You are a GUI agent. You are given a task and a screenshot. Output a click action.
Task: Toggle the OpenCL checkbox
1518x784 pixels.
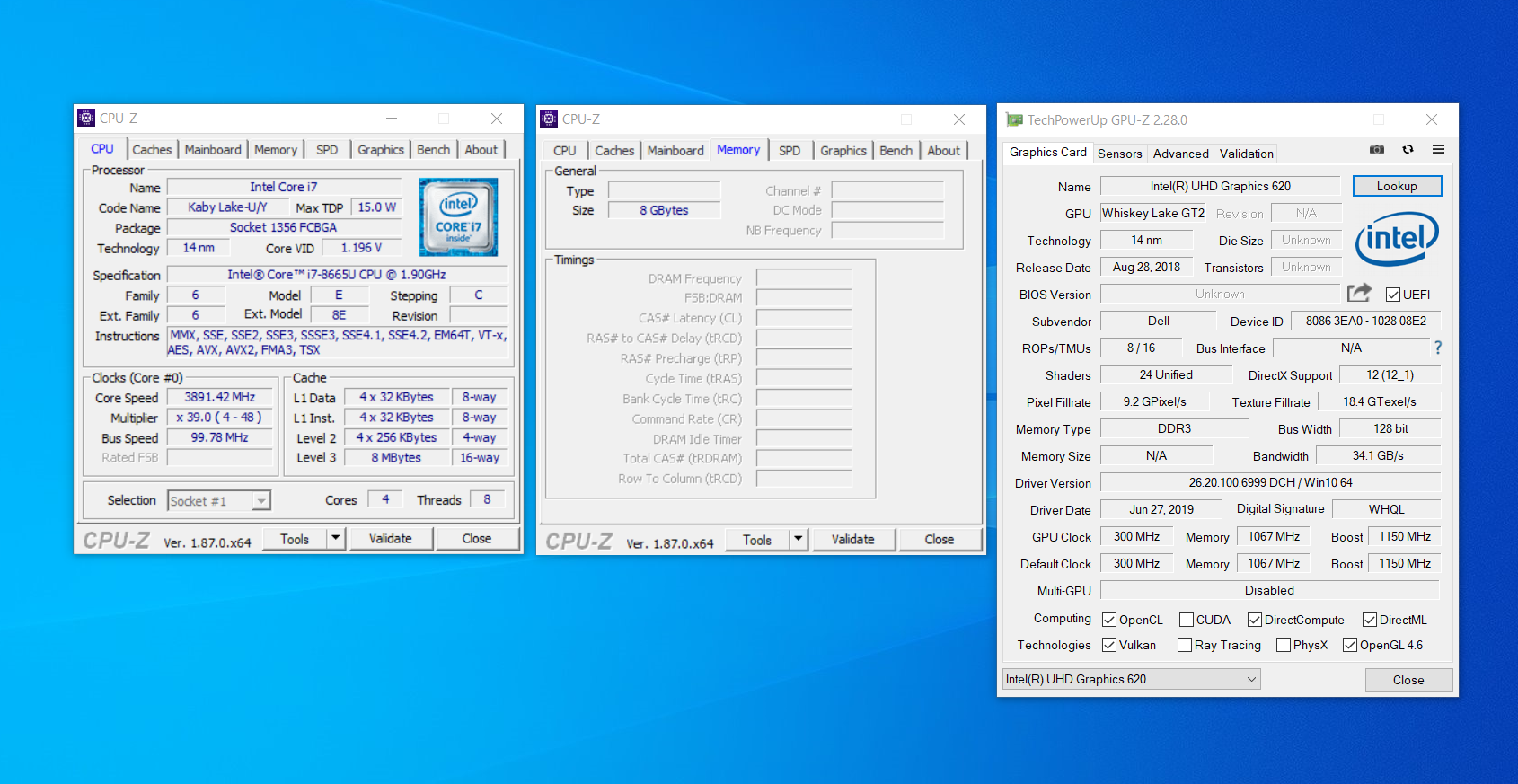click(x=1109, y=620)
